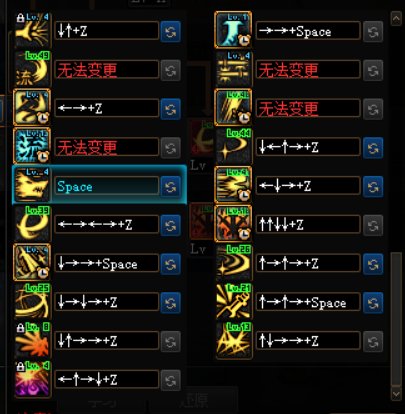Click the Lv.25 golden orbit skill icon
405x414 pixels.
tap(32, 301)
